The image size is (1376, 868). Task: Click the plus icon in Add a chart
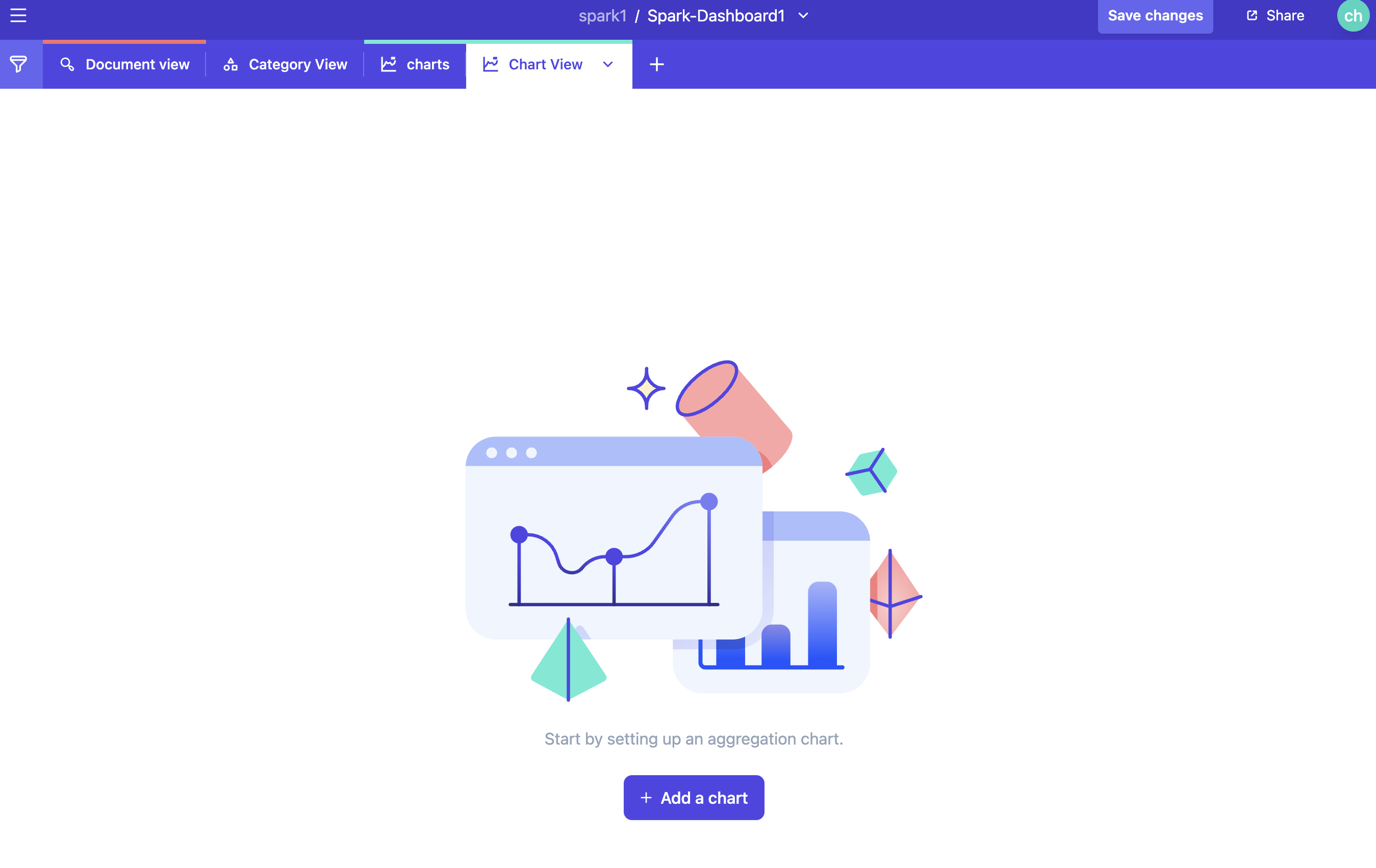click(x=646, y=798)
